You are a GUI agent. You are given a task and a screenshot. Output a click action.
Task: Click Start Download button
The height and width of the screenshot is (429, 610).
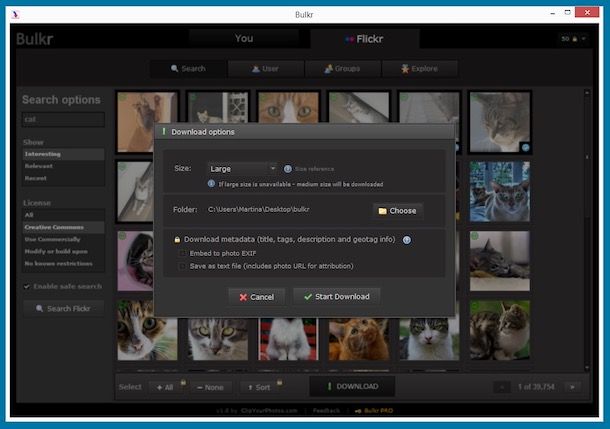(x=337, y=297)
